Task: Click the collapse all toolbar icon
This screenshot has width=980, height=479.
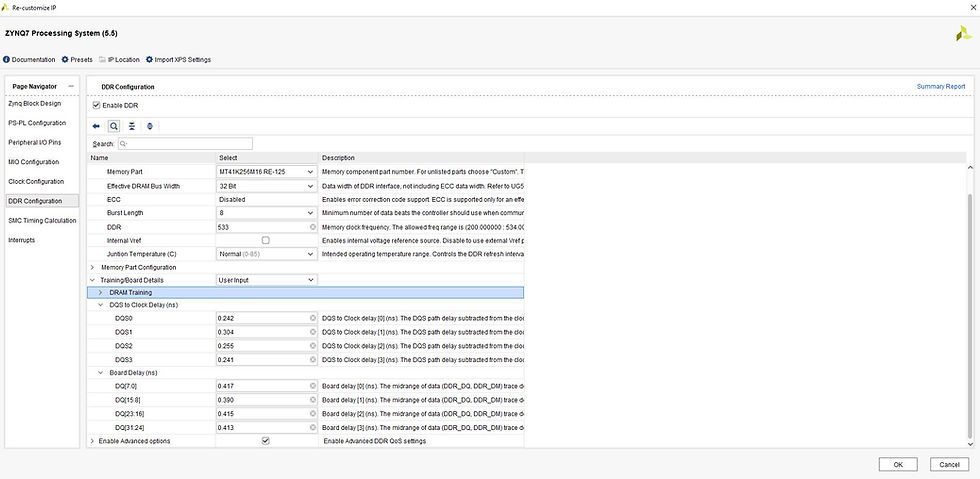Action: click(x=132, y=126)
